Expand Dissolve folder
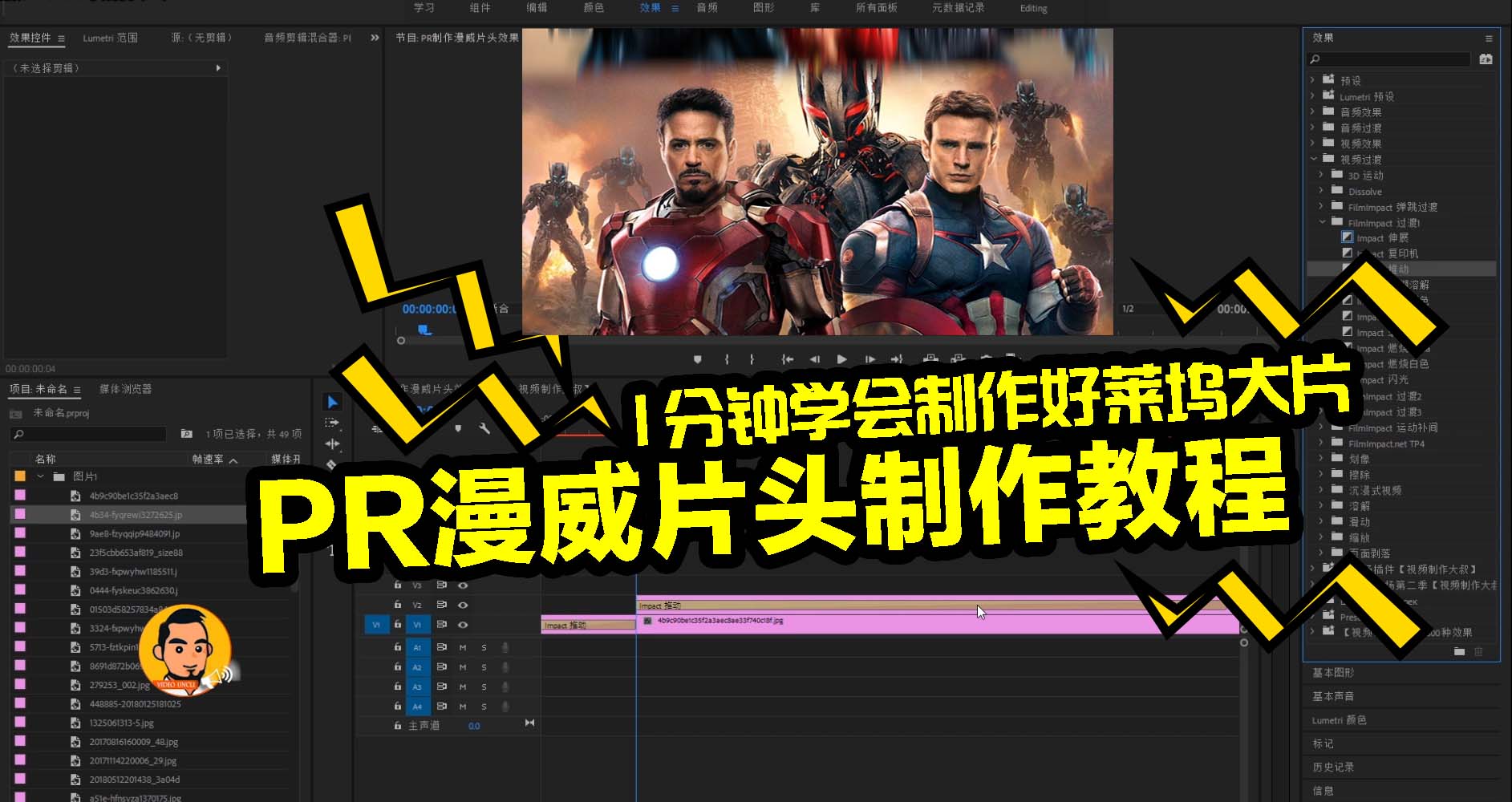 click(x=1321, y=191)
